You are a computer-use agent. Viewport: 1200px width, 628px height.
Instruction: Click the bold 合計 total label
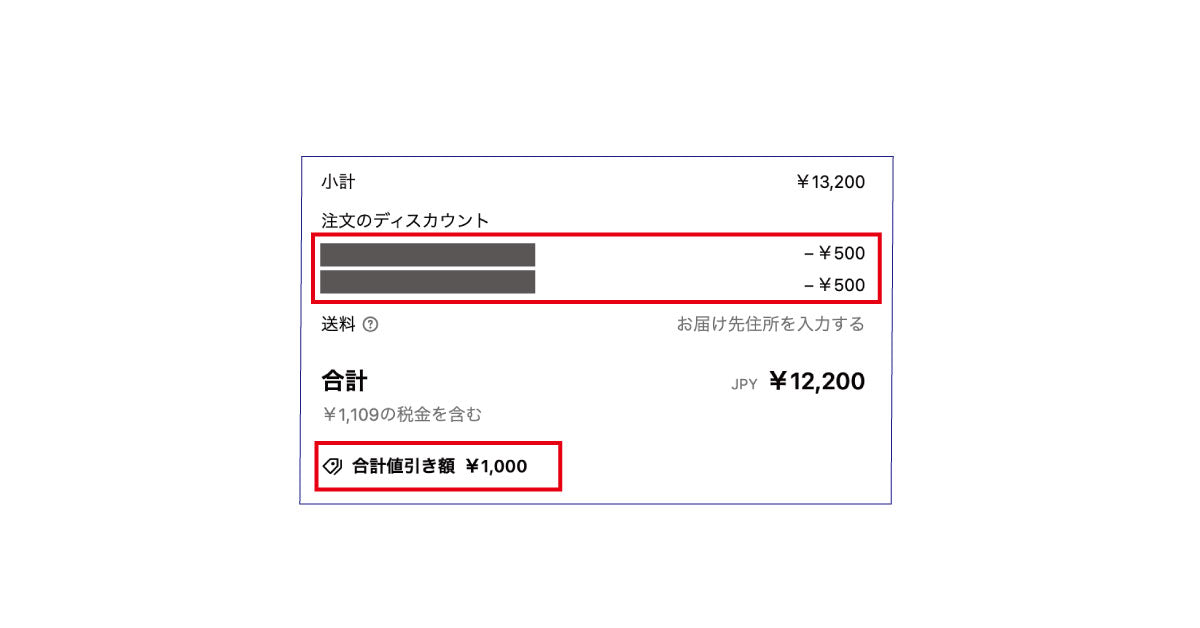coord(344,381)
